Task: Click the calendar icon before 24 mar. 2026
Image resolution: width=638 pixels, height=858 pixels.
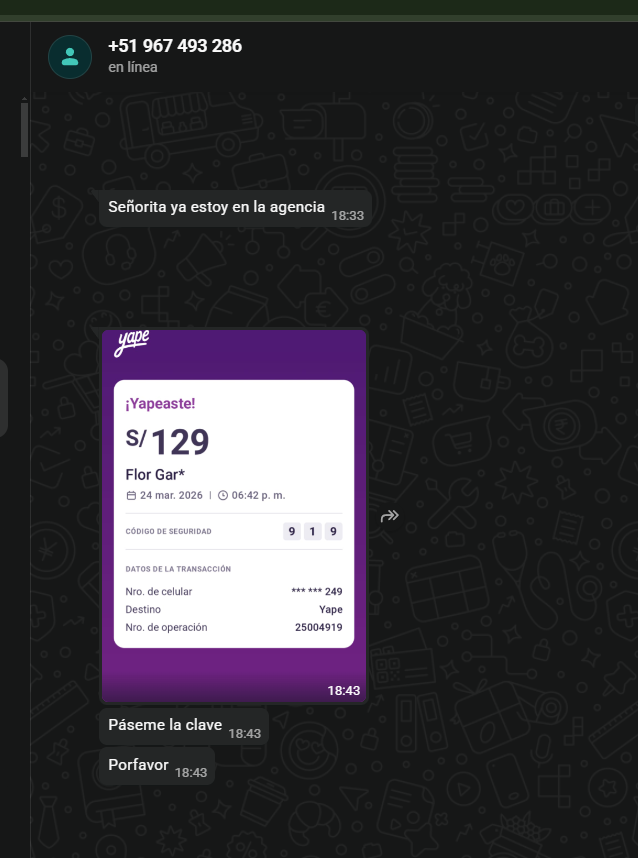Action: pyautogui.click(x=131, y=495)
